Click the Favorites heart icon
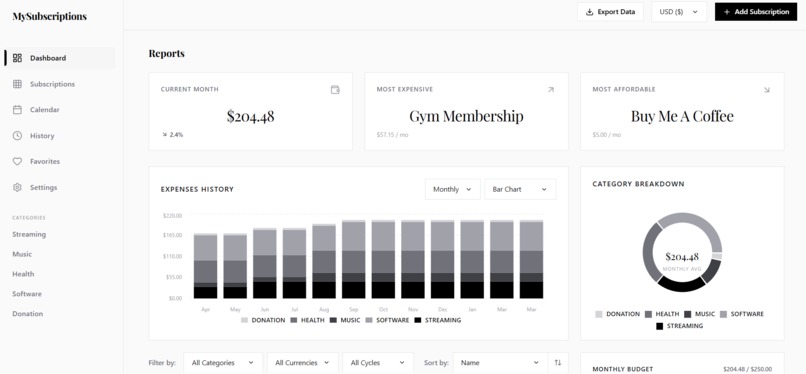The height and width of the screenshot is (374, 806). pos(17,161)
